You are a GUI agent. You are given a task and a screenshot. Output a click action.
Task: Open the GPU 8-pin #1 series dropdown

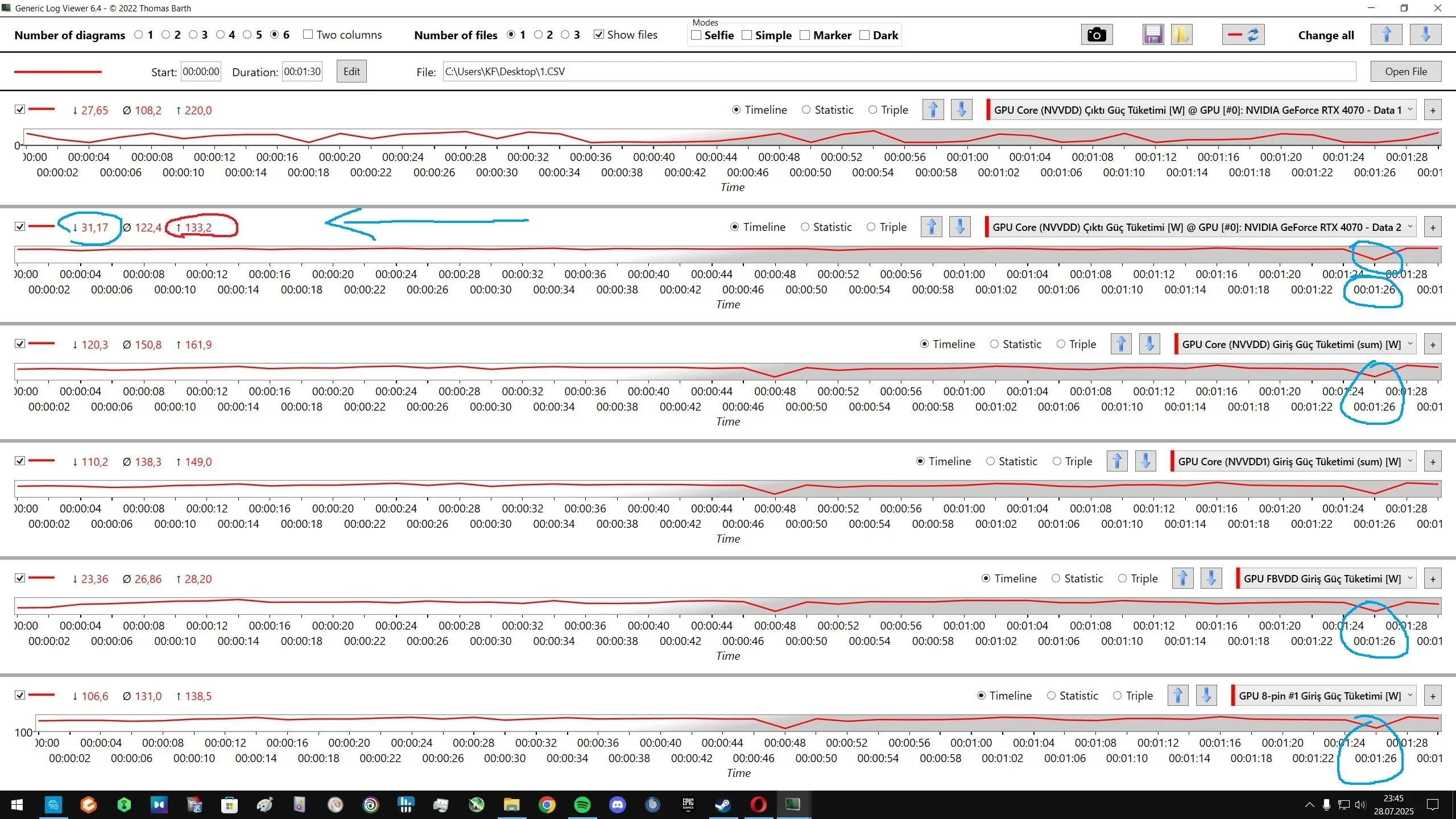[1410, 696]
